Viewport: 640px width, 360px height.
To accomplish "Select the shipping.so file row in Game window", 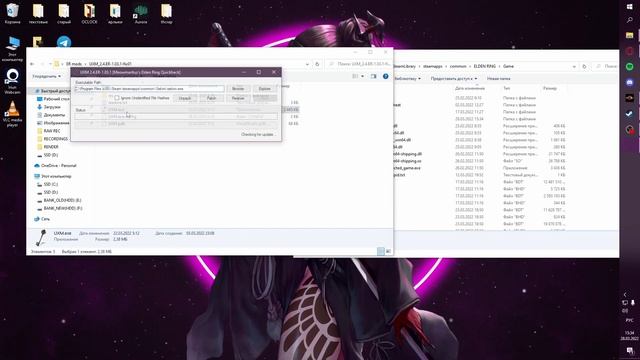I will 480,161.
